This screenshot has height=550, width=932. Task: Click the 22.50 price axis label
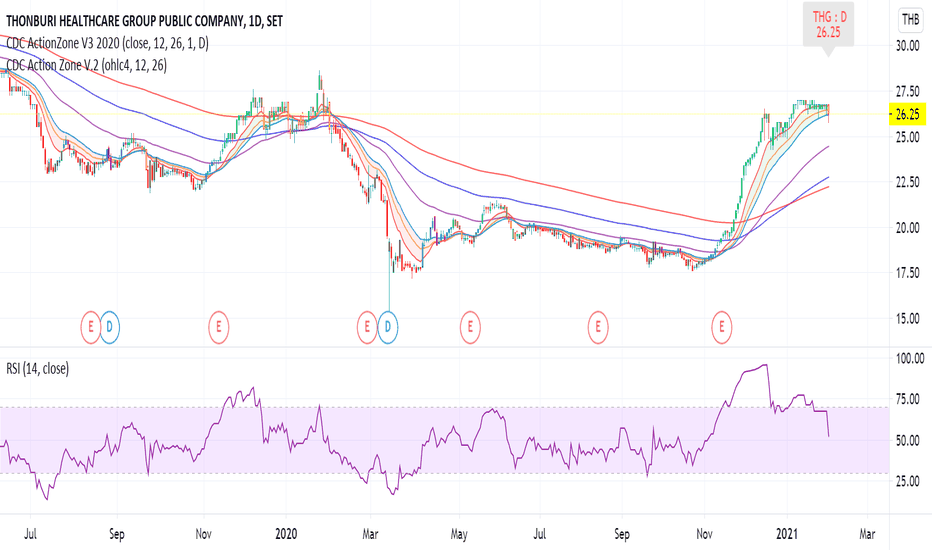(908, 182)
